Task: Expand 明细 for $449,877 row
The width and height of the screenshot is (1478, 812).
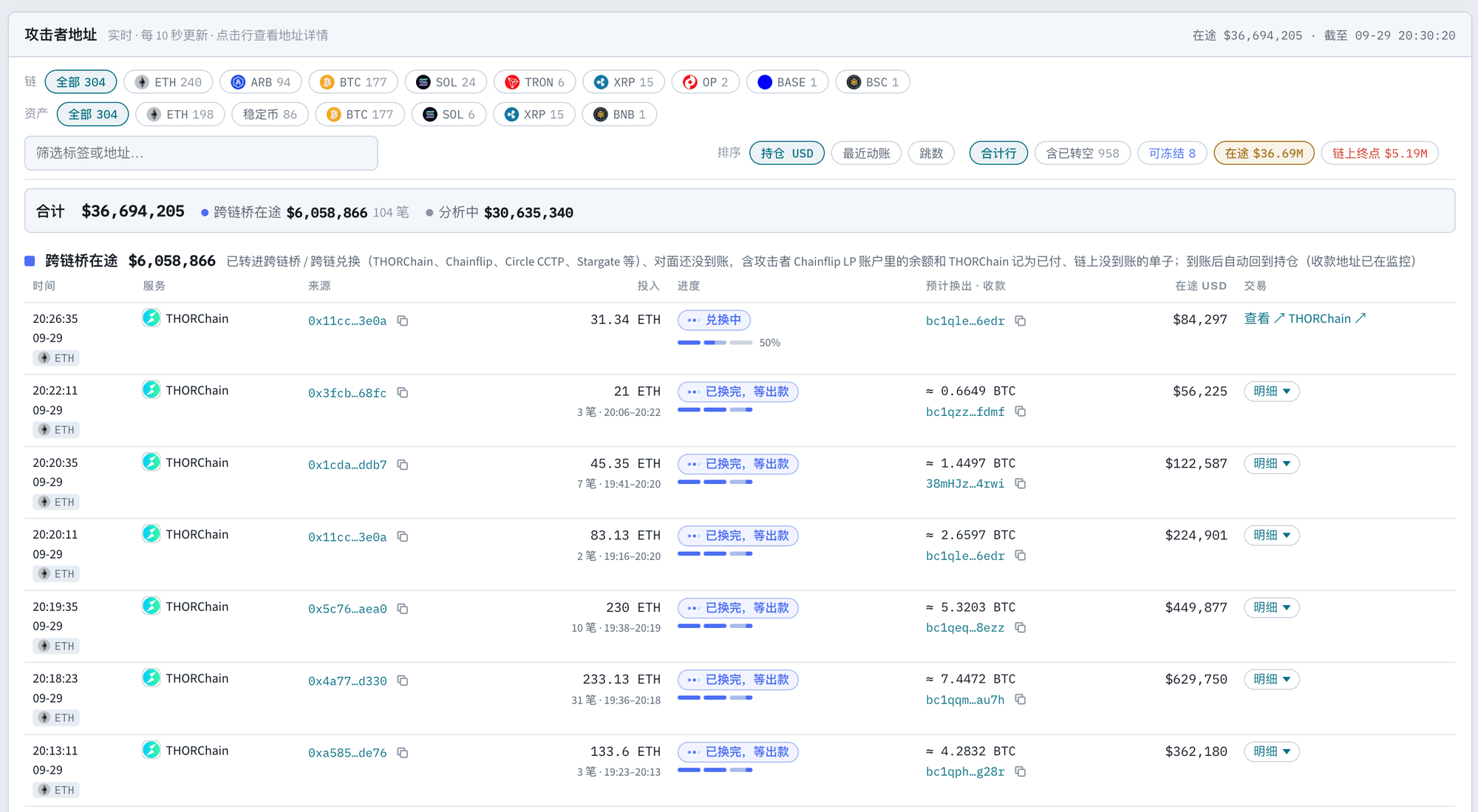Action: tap(1272, 607)
